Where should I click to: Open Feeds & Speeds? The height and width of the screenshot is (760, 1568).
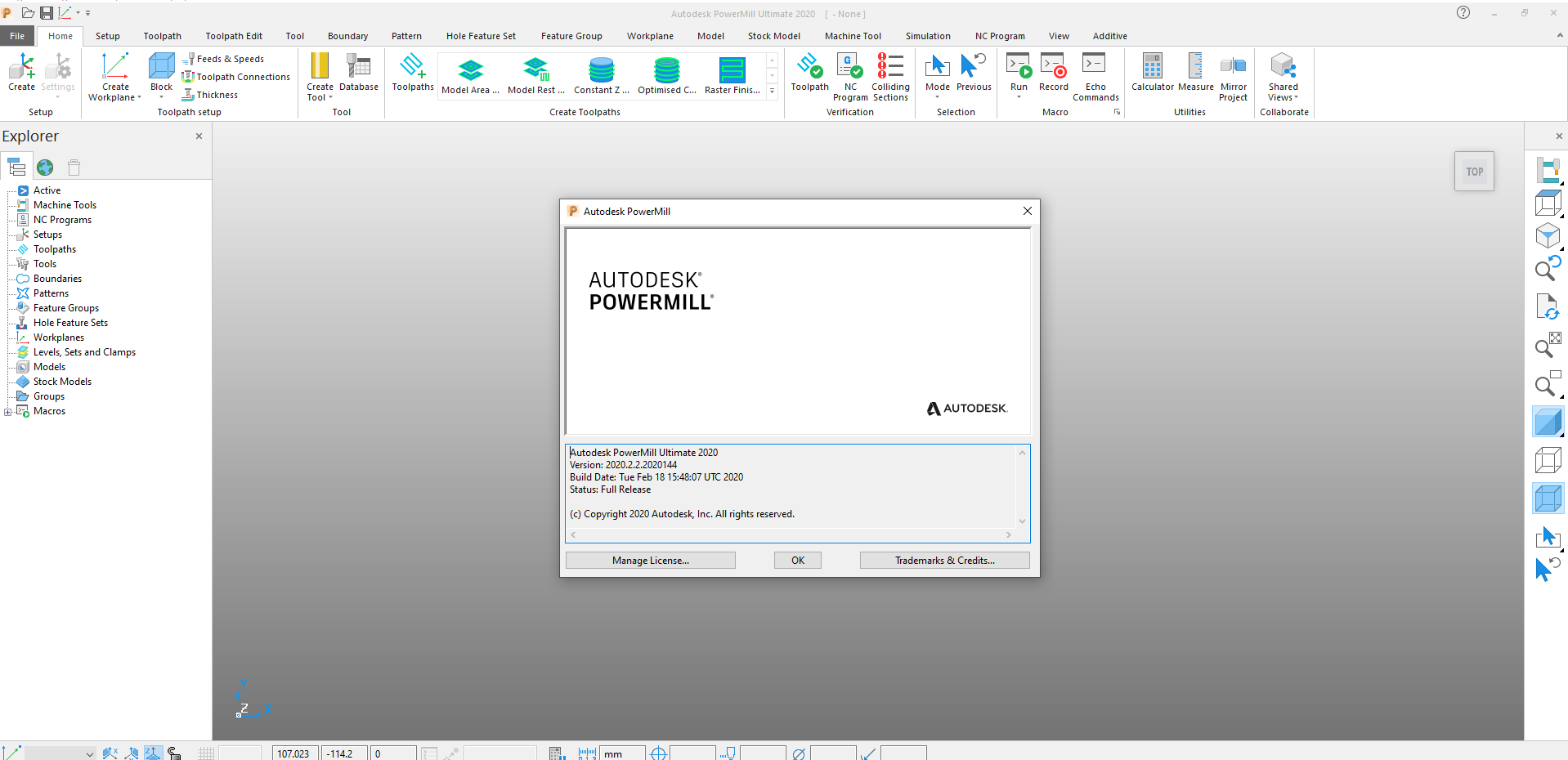point(223,59)
